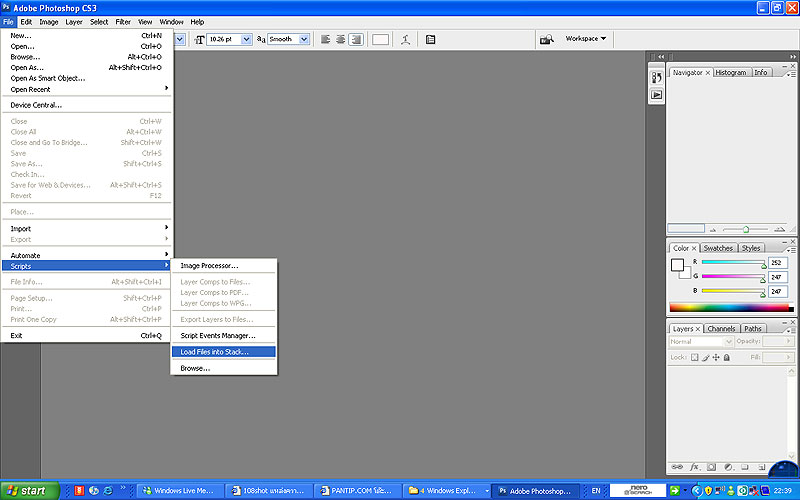Click the Create new layer icon
Screen dimensions: 800x500
point(761,467)
